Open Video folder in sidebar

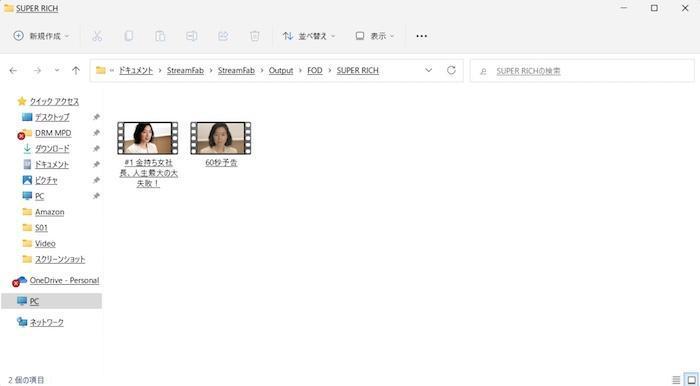click(45, 243)
